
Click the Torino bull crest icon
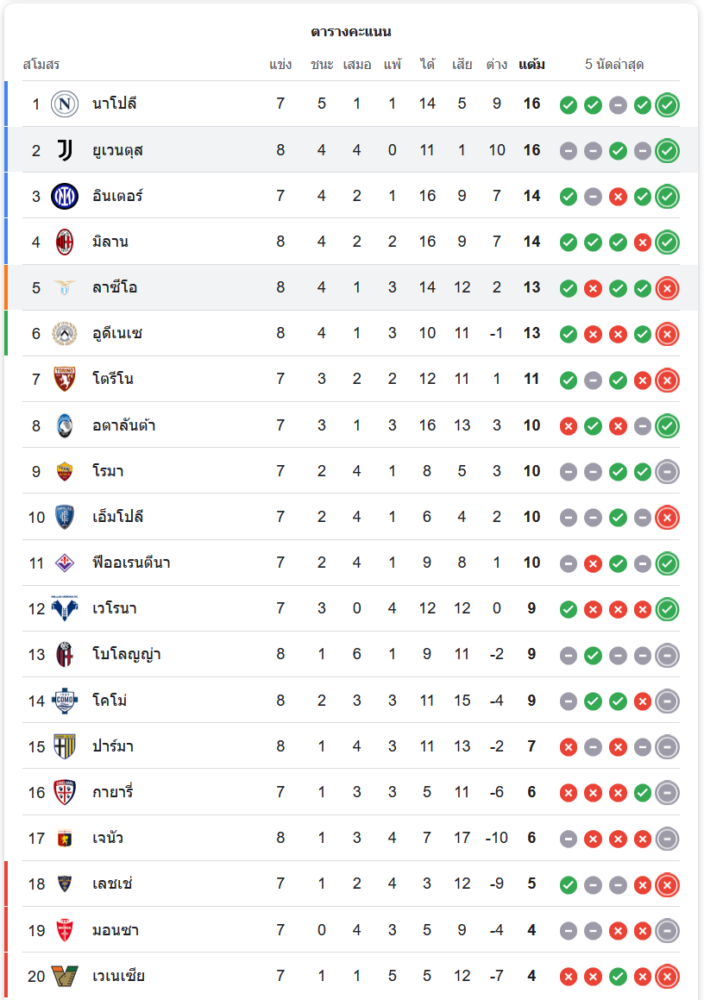click(65, 380)
